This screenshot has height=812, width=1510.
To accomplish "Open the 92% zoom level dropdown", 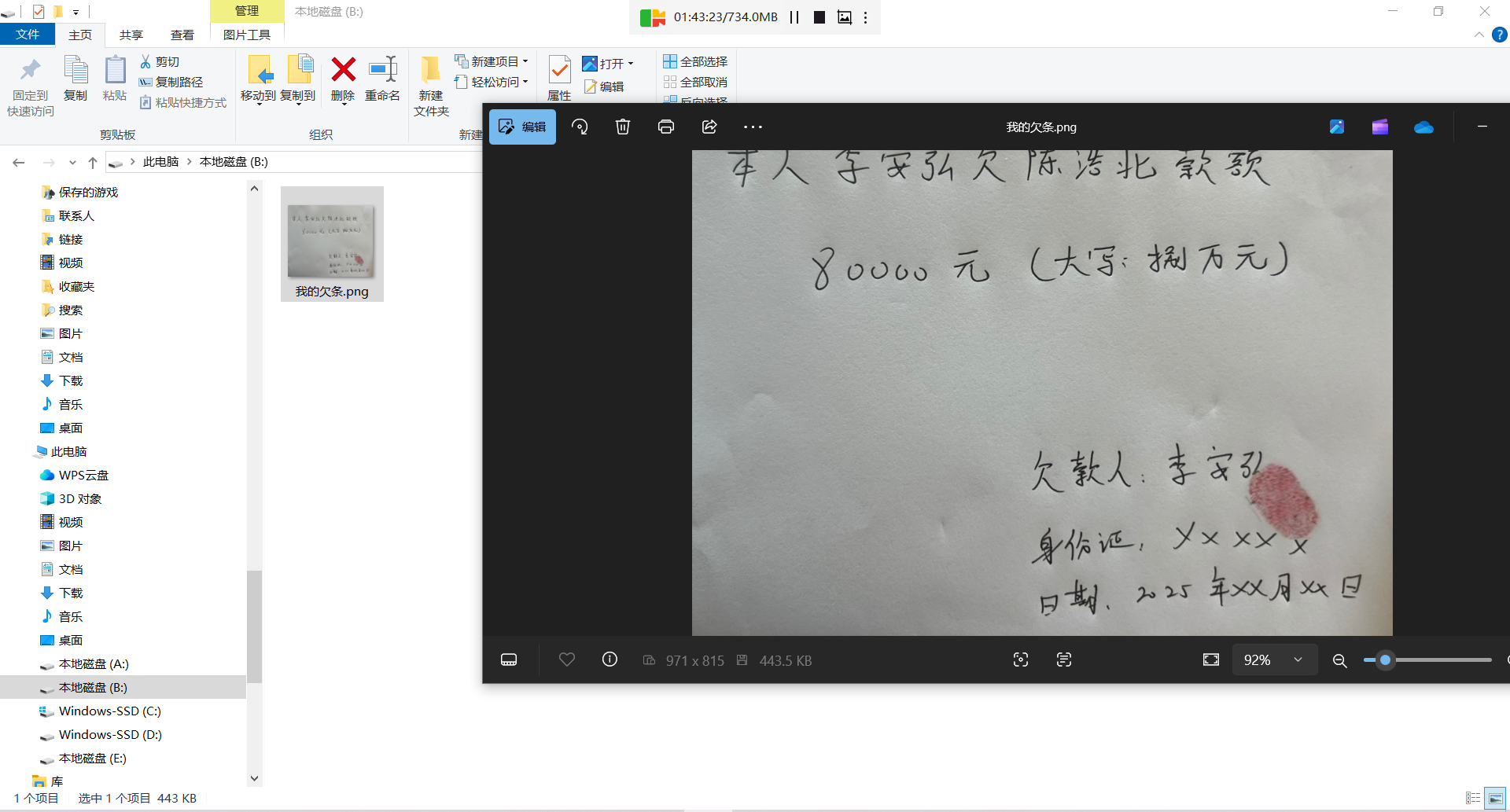I will tap(1298, 660).
